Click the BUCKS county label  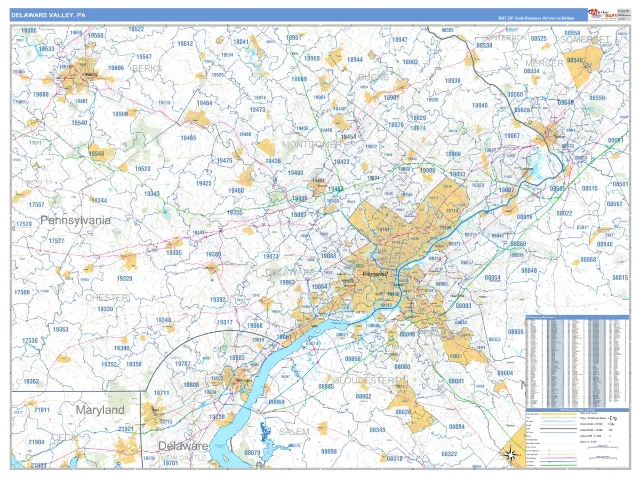pyautogui.click(x=373, y=77)
